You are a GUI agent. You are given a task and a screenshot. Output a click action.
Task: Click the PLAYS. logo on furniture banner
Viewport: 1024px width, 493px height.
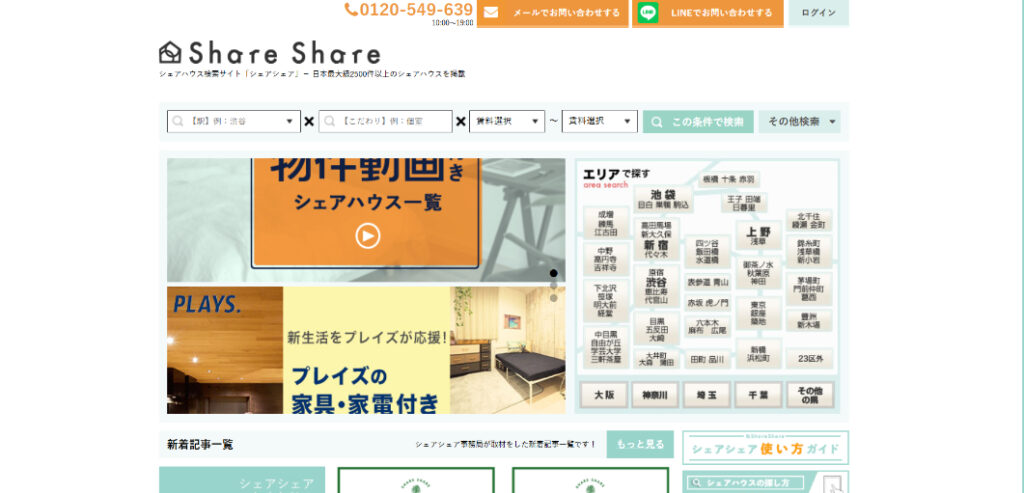[206, 304]
